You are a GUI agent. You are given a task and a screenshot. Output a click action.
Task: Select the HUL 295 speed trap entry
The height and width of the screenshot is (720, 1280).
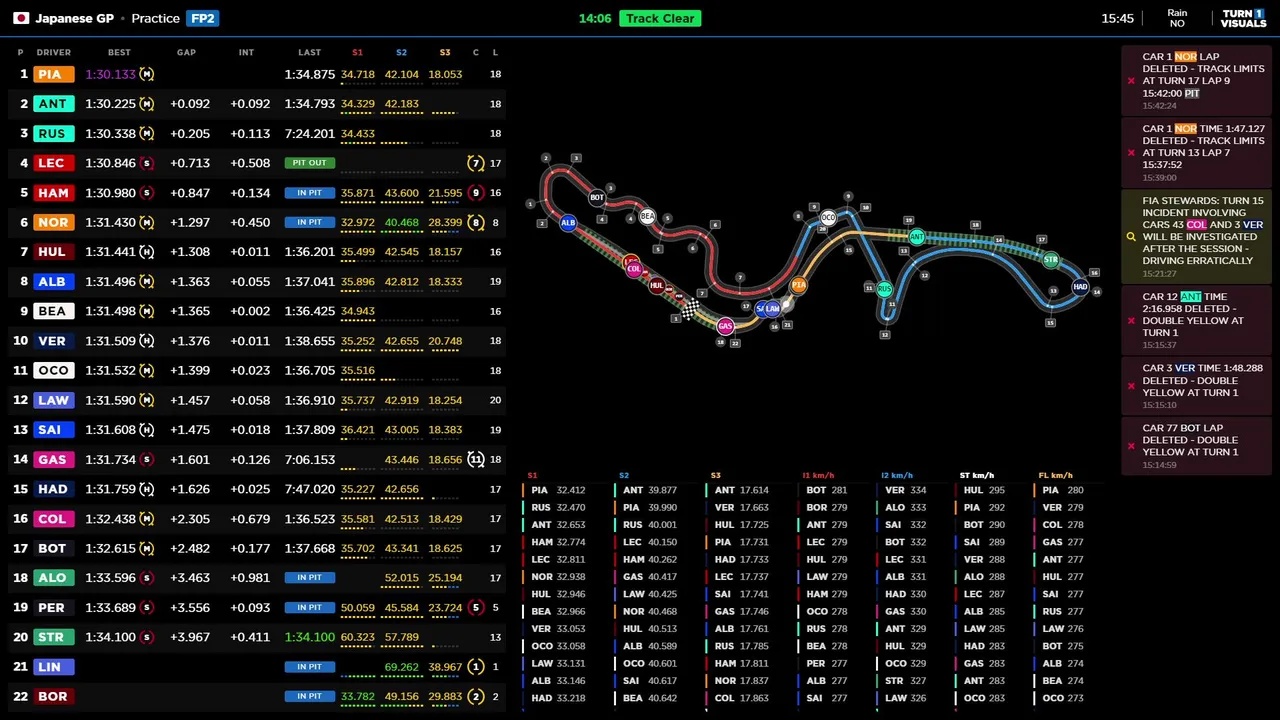[984, 490]
